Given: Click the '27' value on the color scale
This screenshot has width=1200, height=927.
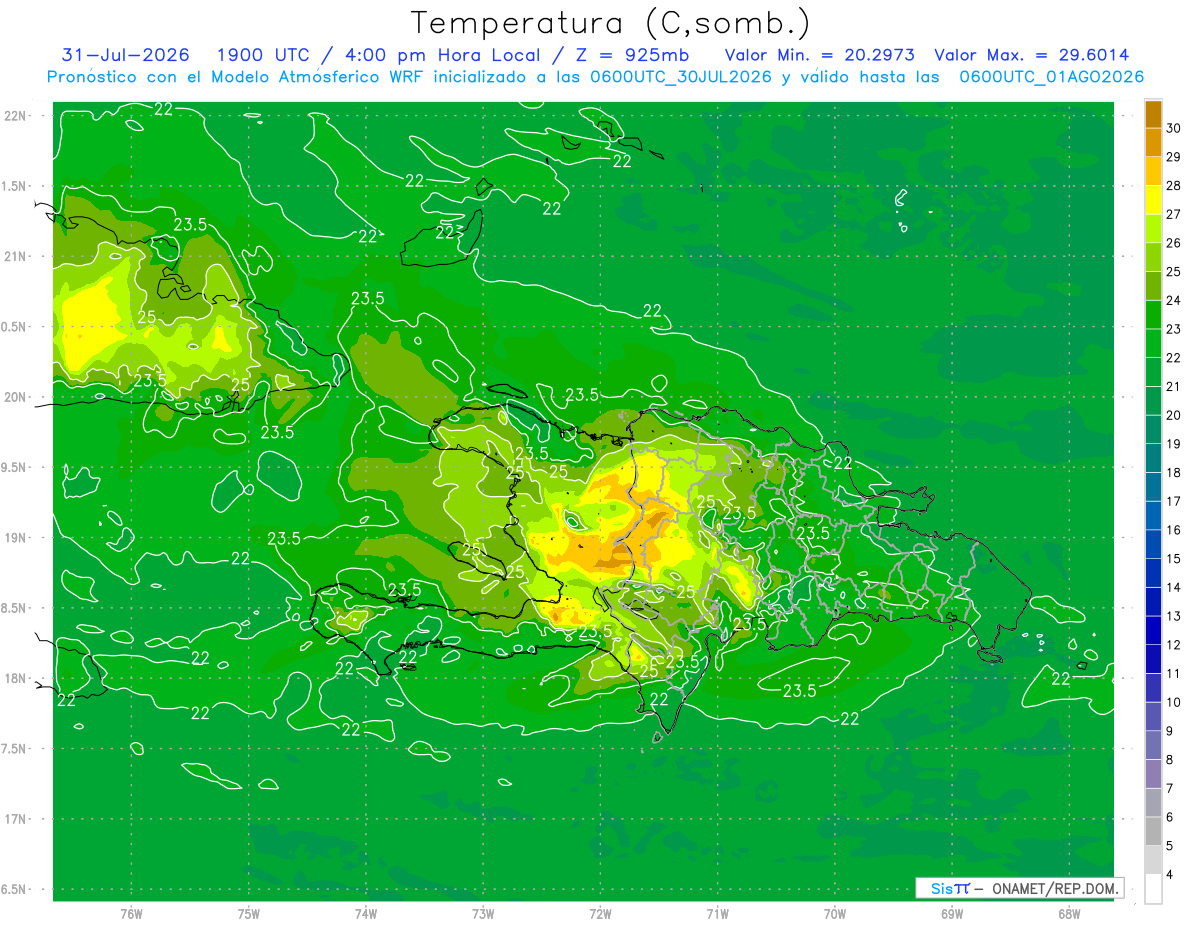Looking at the screenshot, I should click(1174, 214).
